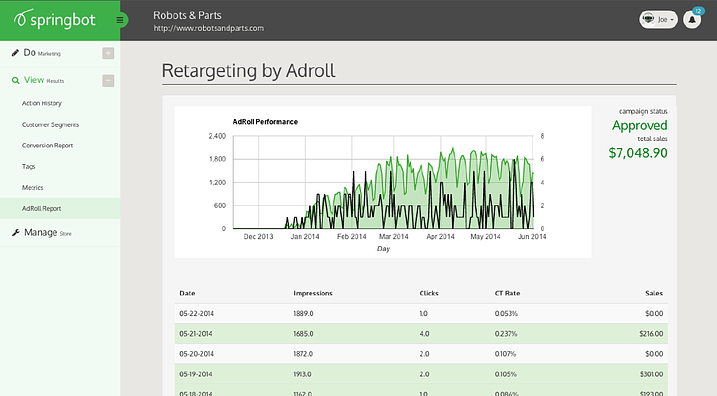717x396 pixels.
Task: Select Action History in sidebar
Action: pos(42,103)
